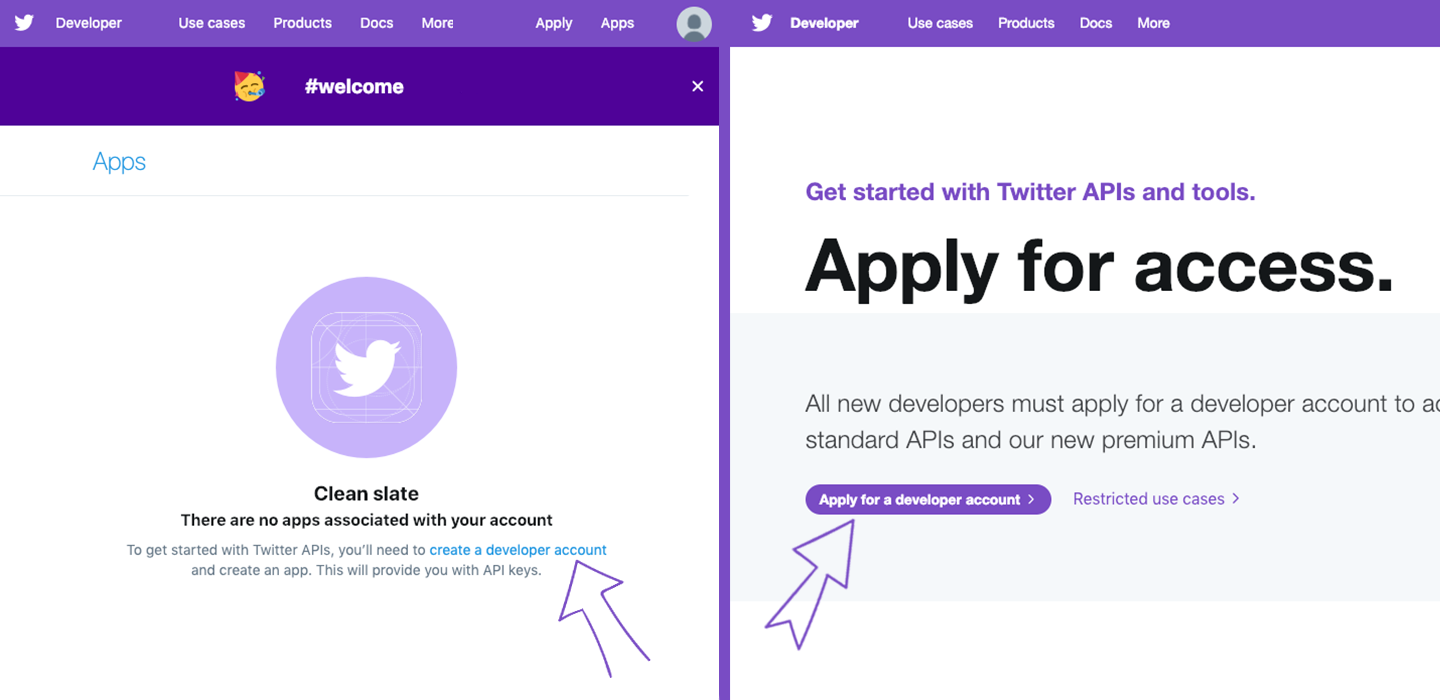The image size is (1440, 700).
Task: Open Use cases menu in left header
Action: [x=212, y=23]
